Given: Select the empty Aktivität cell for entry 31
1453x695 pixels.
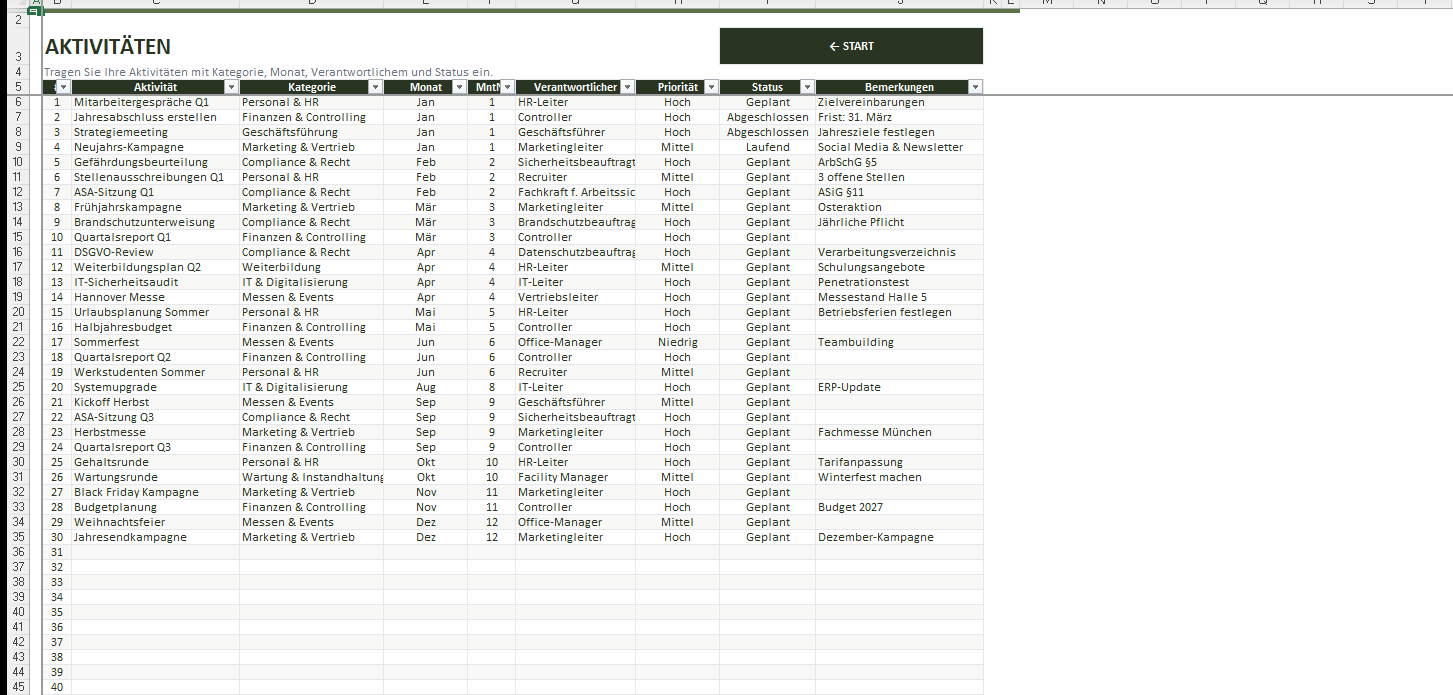Looking at the screenshot, I should (x=155, y=552).
